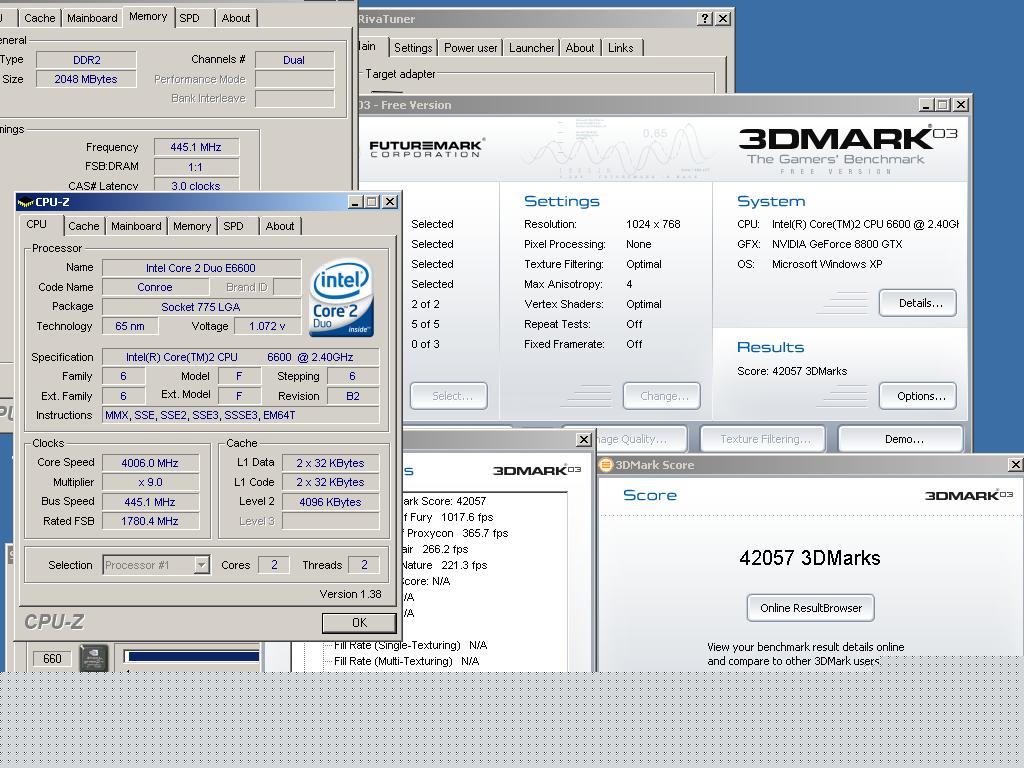Click the memory Type value DDR2
Screen dimensions: 1024x768
(x=86, y=60)
